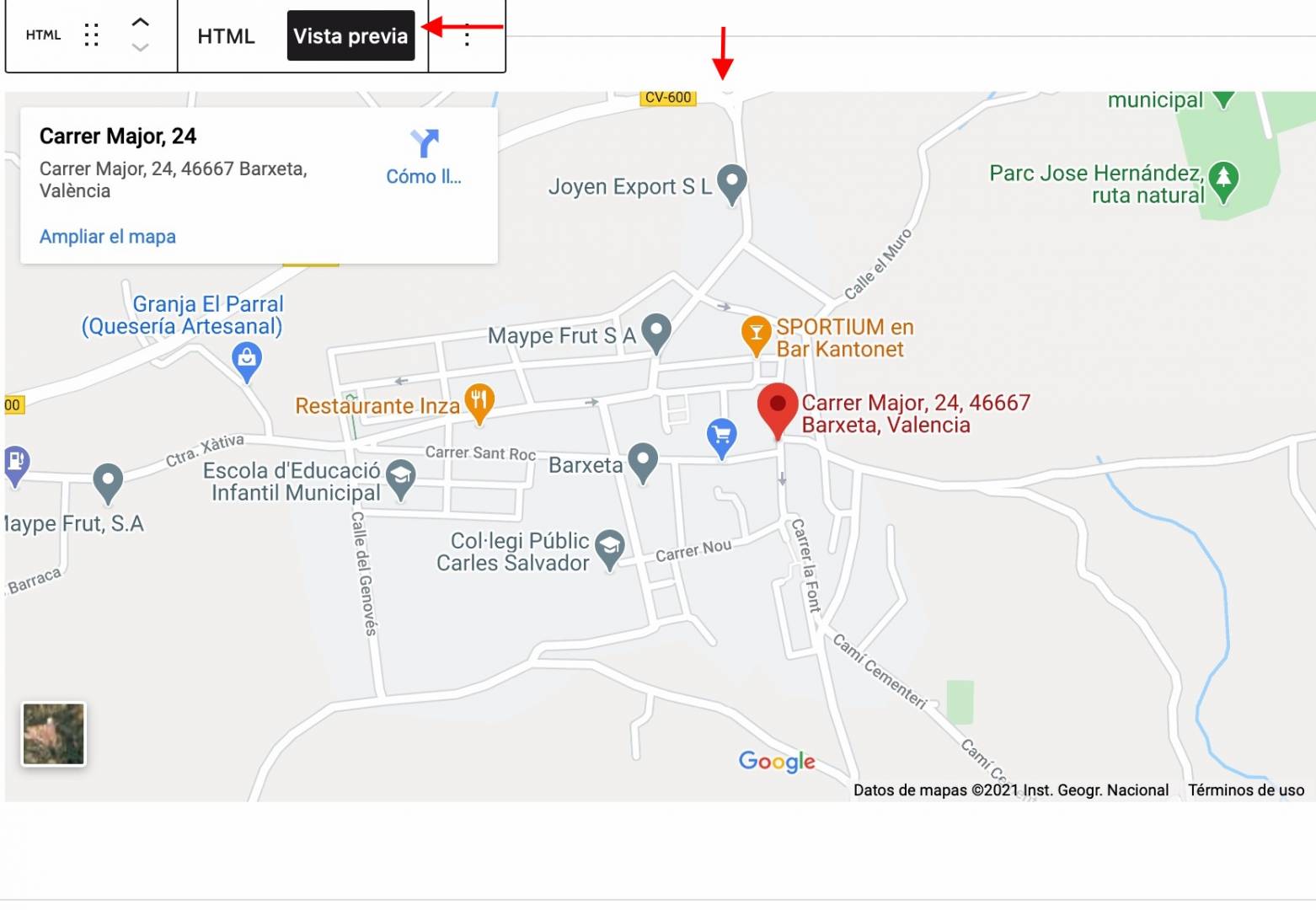Click the HTML block type icon

point(44,35)
